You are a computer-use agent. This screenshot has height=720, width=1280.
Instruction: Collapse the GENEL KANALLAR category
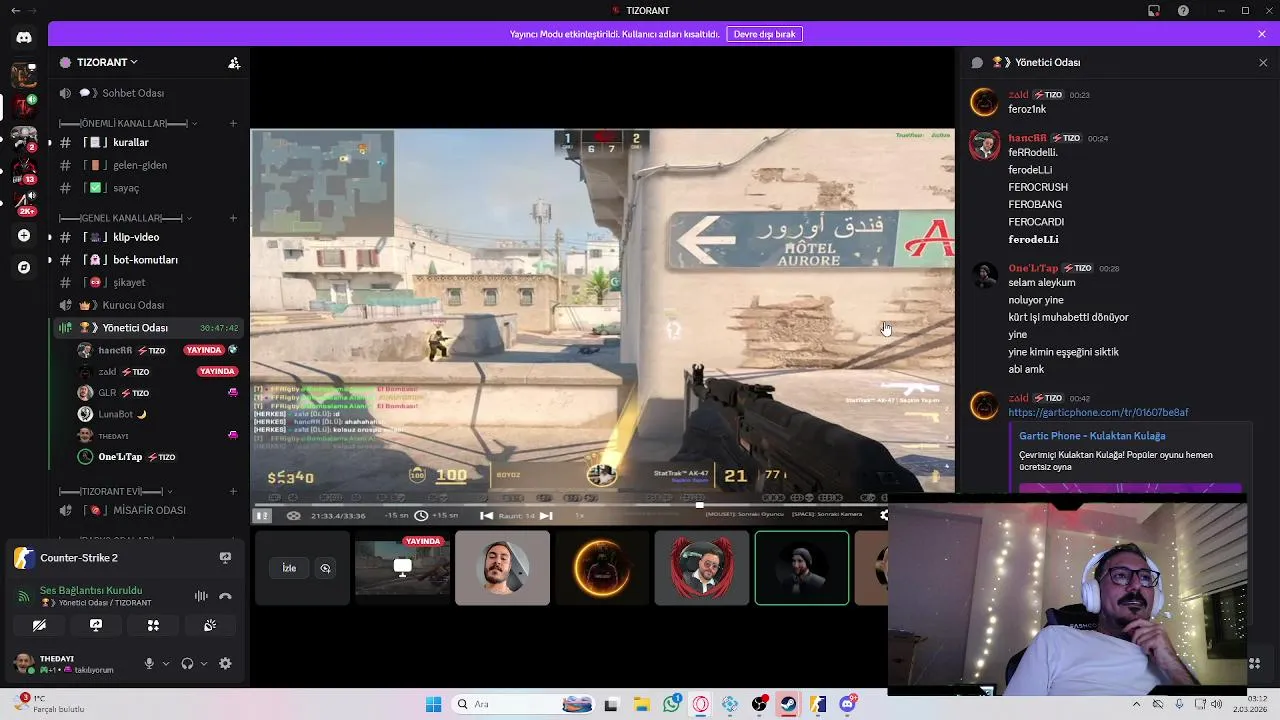(x=126, y=218)
